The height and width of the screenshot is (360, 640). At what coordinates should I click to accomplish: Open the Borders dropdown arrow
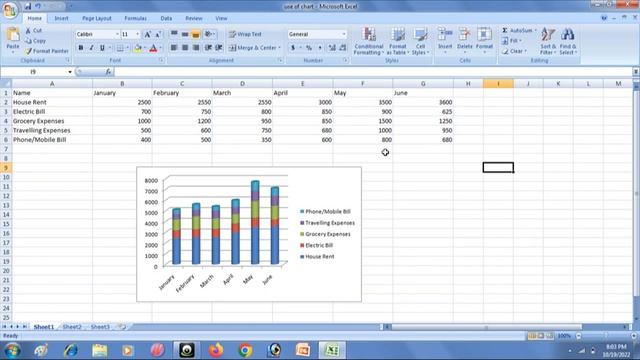pyautogui.click(x=127, y=48)
